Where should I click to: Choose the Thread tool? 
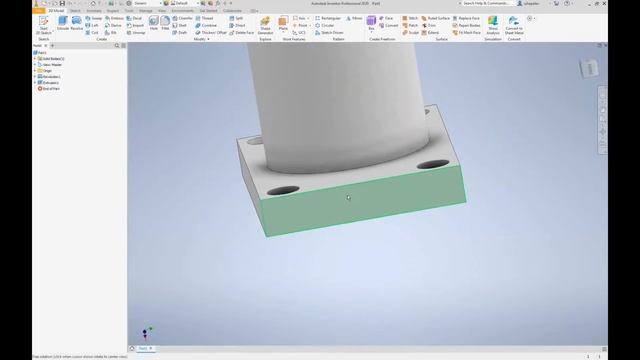(x=204, y=18)
